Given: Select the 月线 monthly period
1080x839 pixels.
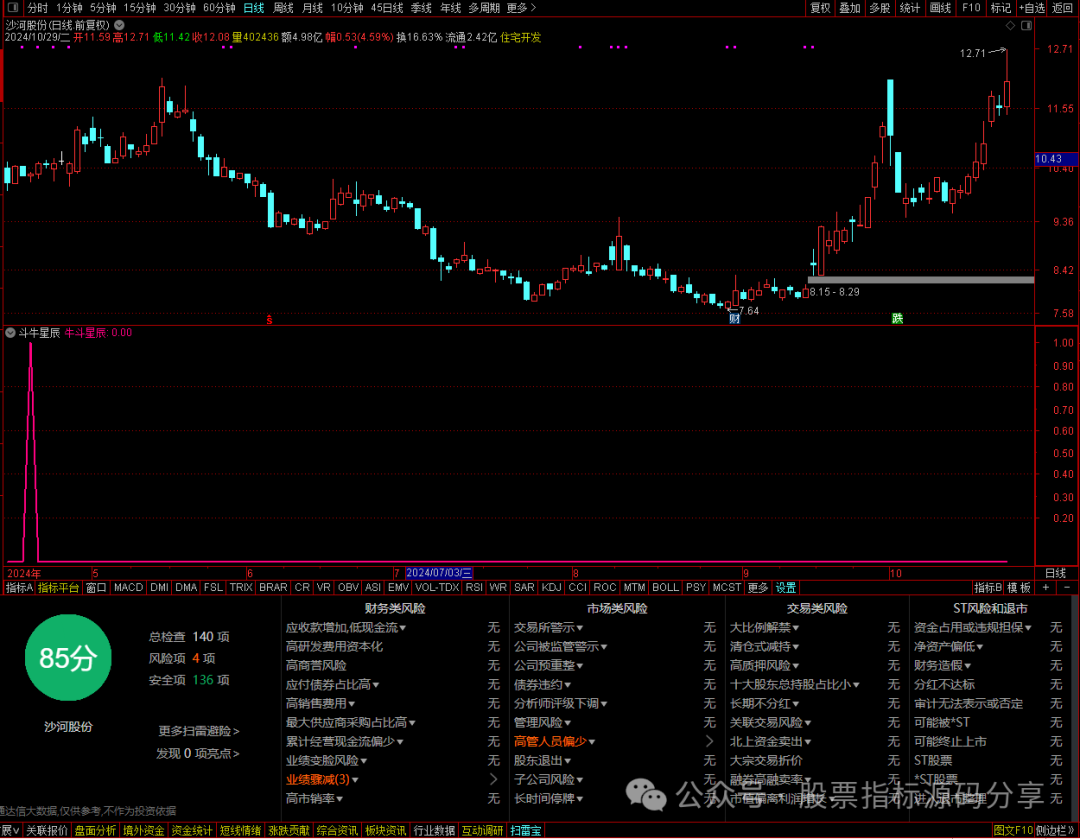Looking at the screenshot, I should coord(313,8).
